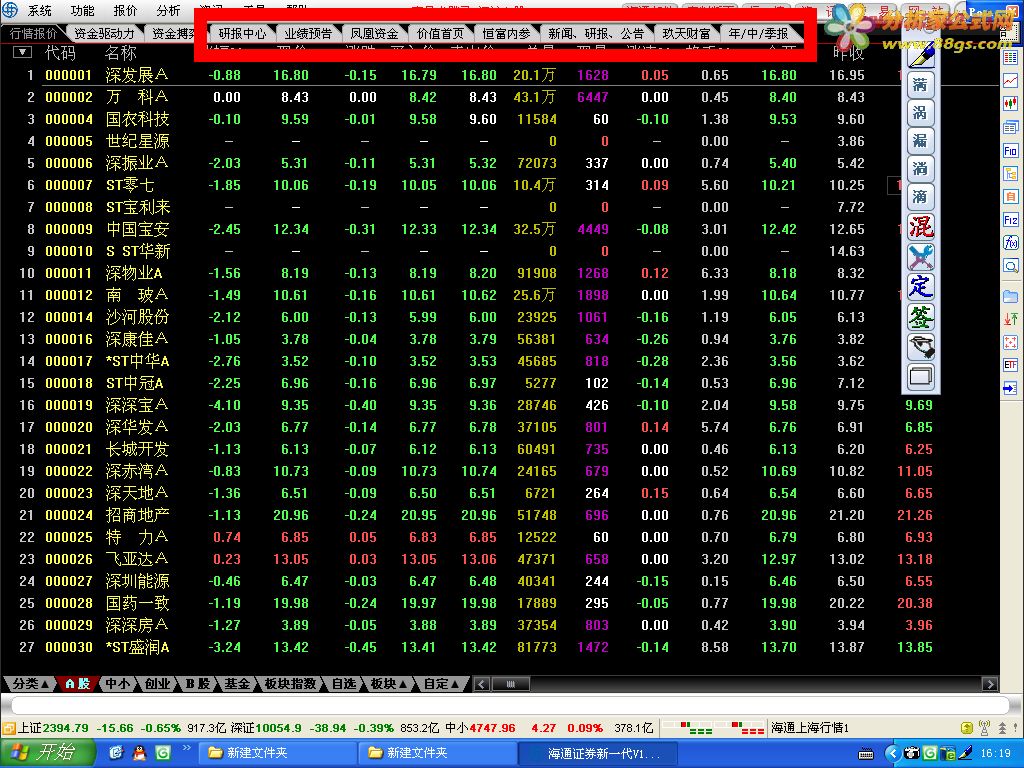Click the horizontal scrollbar right arrow
The width and height of the screenshot is (1024, 768).
click(x=990, y=684)
